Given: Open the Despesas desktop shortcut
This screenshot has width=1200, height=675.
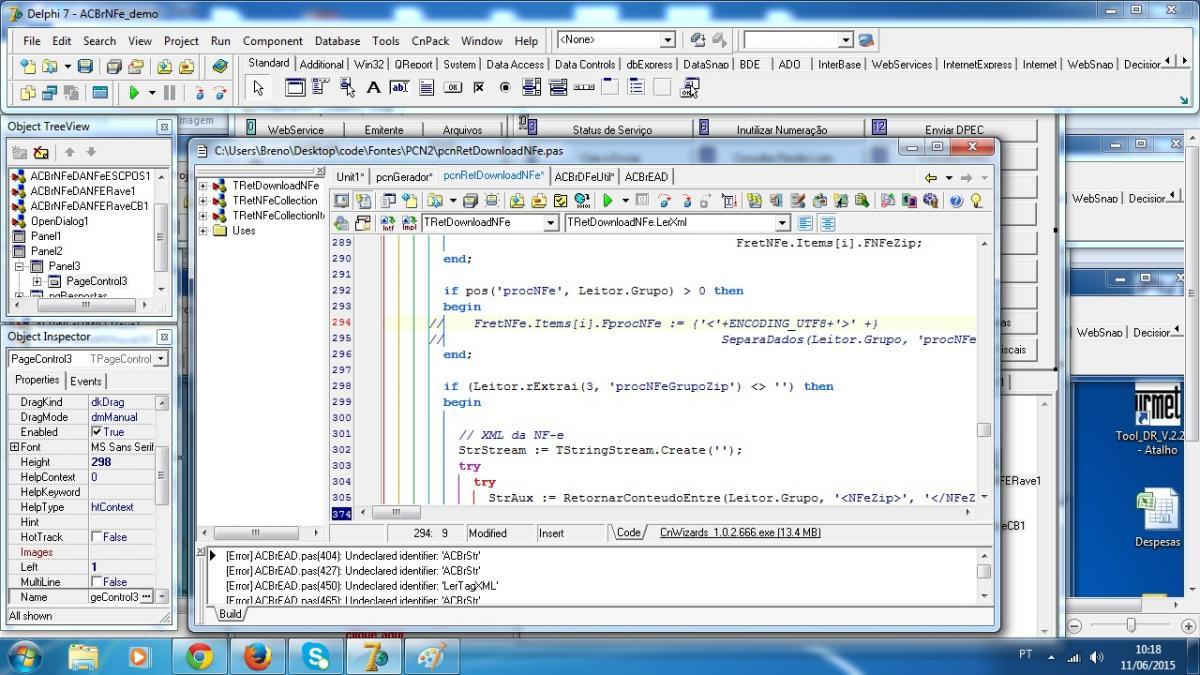Looking at the screenshot, I should tap(1157, 519).
